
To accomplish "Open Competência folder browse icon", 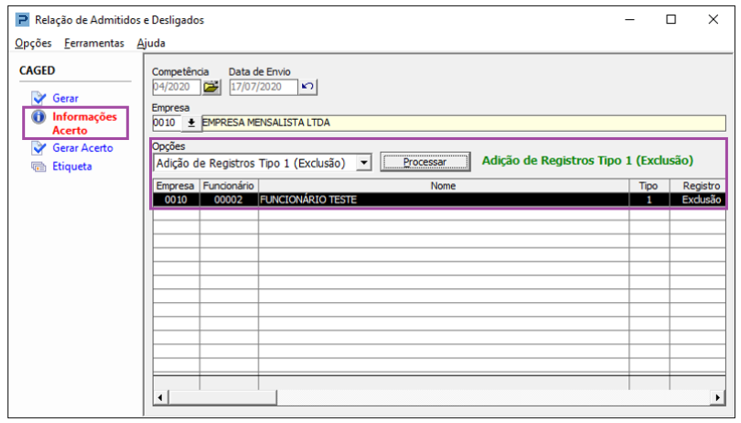I will point(211,86).
